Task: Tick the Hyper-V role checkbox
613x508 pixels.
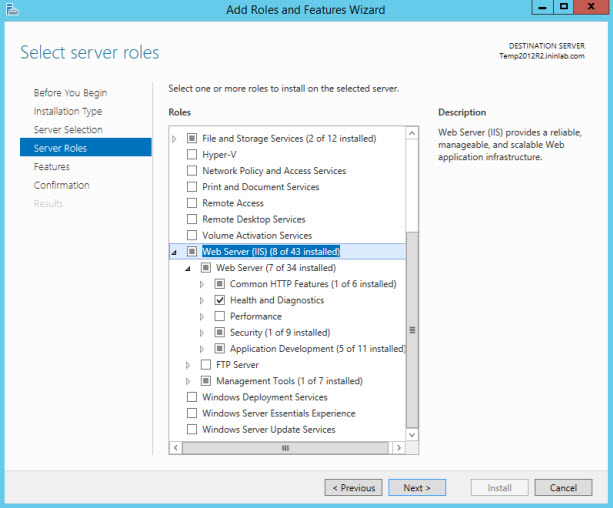Action: click(193, 155)
